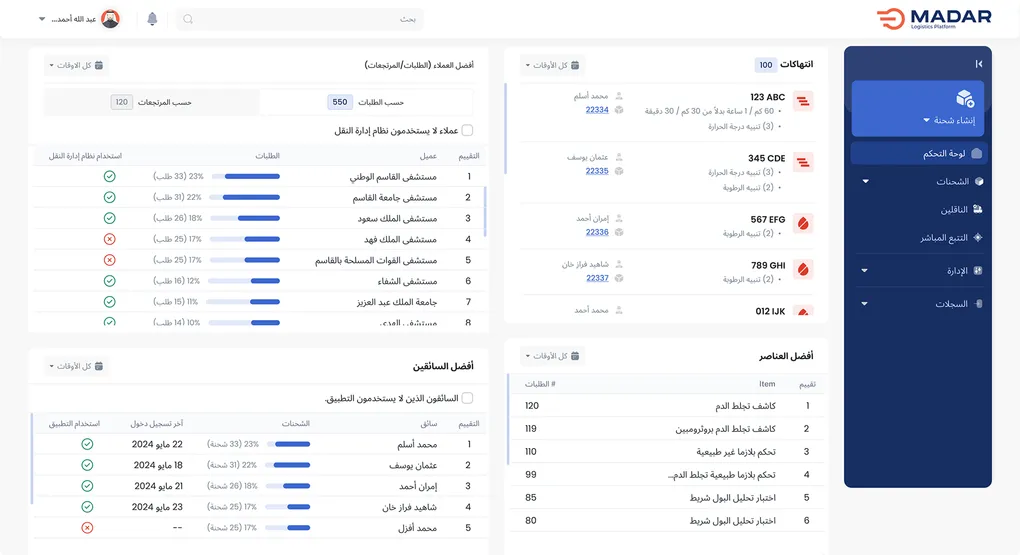The height and width of the screenshot is (555, 1020).
Task: Click red violation icon for 123 ABC
Action: click(802, 100)
